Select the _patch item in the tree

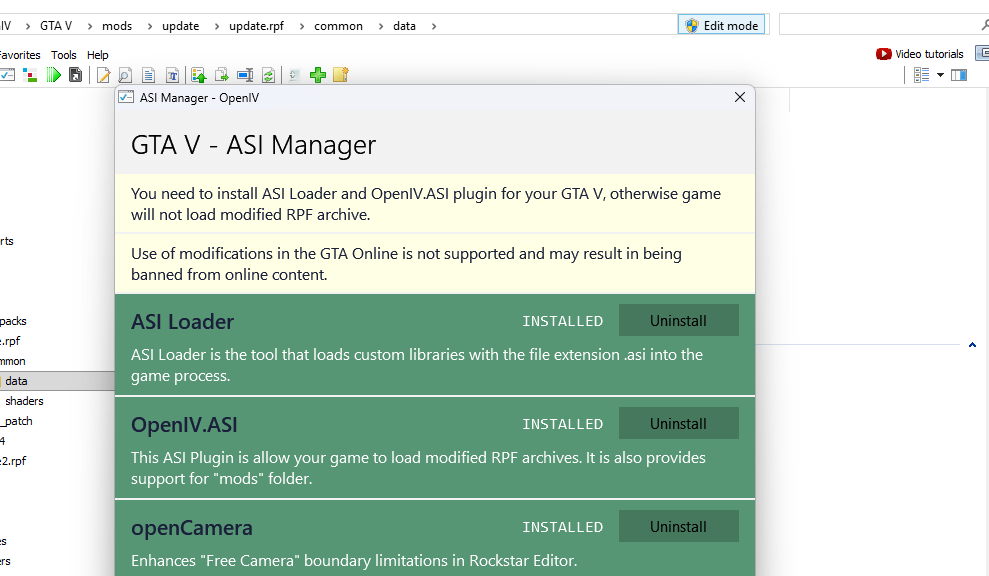pyautogui.click(x=16, y=421)
